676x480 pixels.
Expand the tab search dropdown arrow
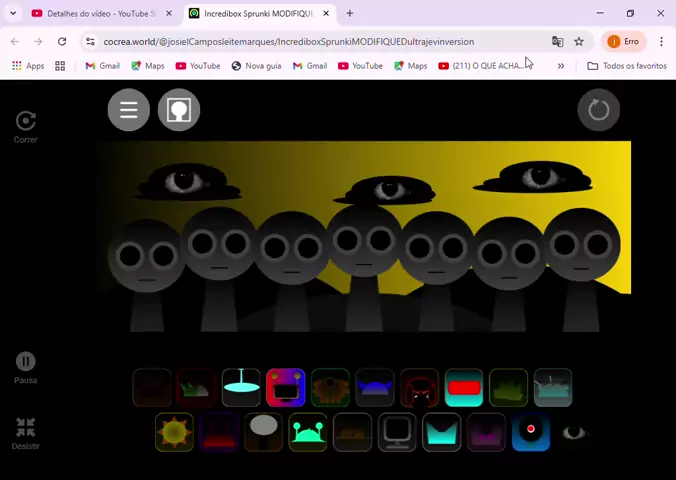[13, 14]
